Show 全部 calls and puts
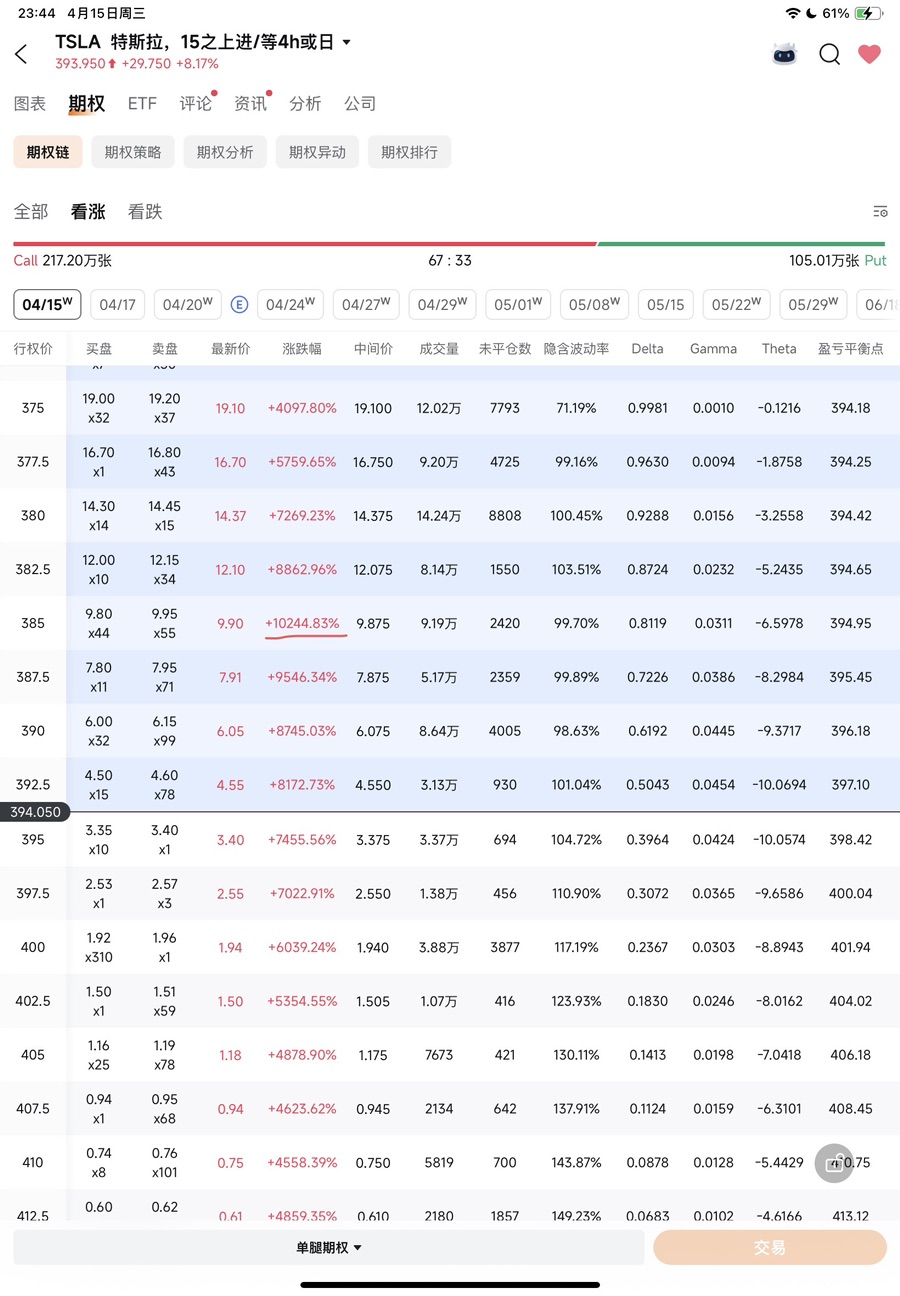The width and height of the screenshot is (900, 1296). 30,212
